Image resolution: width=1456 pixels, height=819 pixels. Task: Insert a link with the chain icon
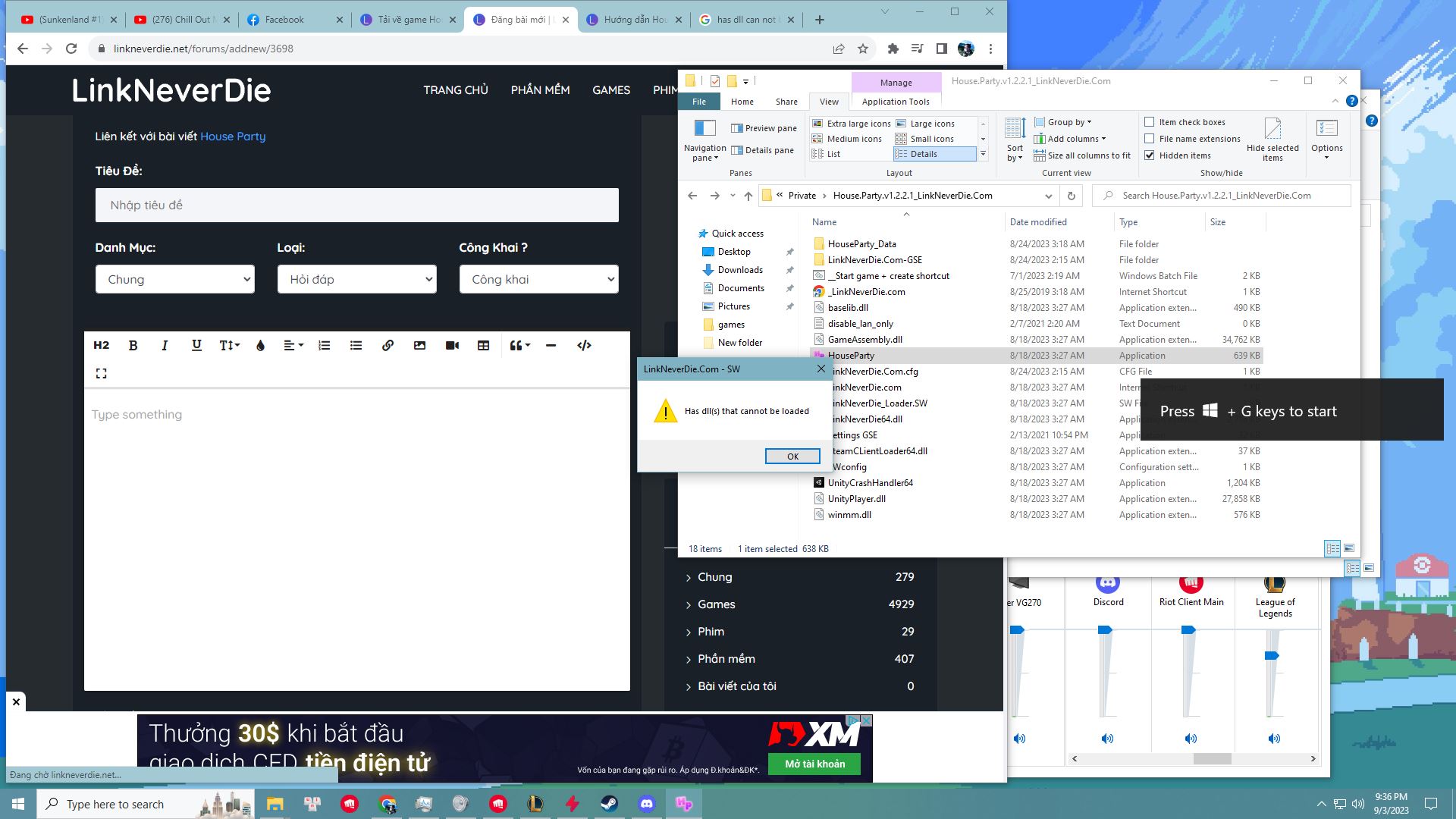point(388,346)
